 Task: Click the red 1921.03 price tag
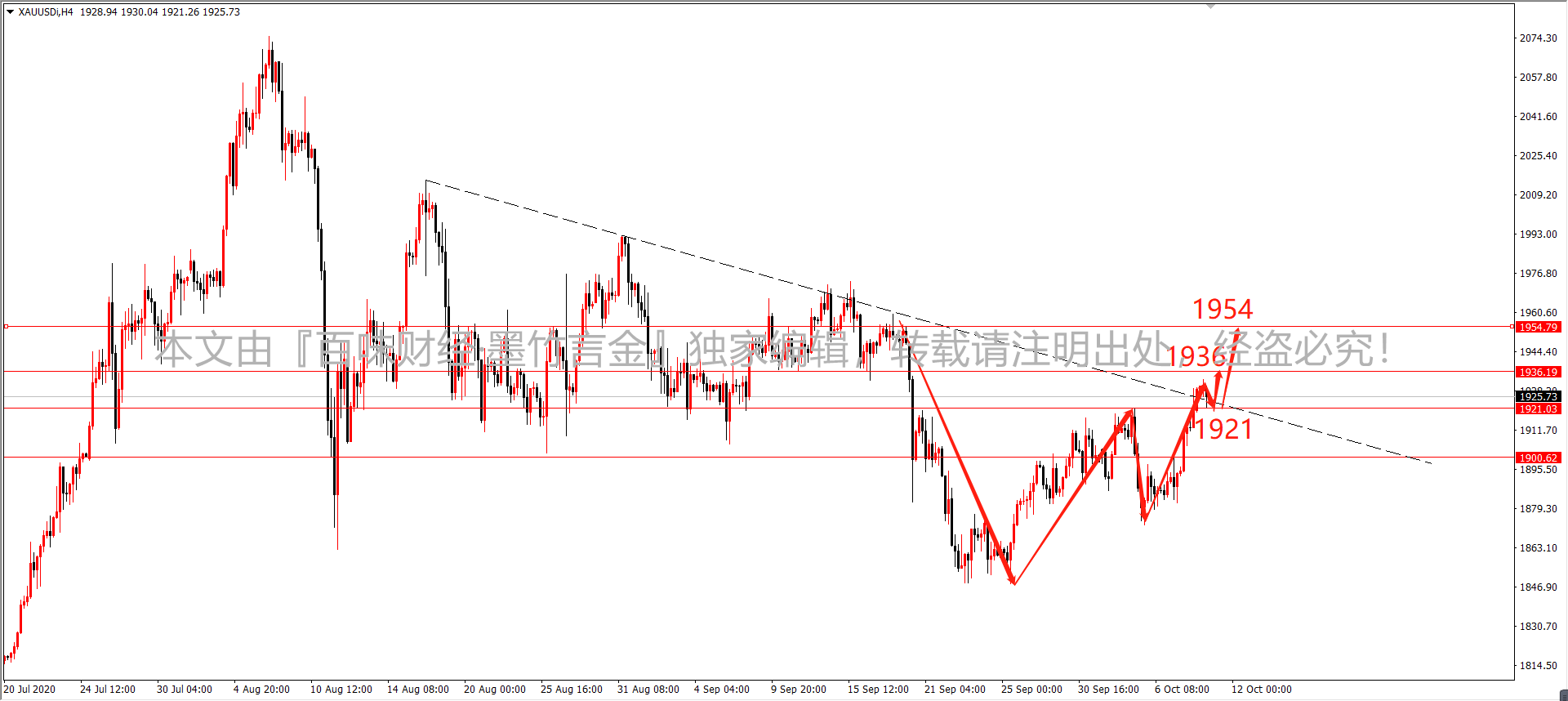1539,409
